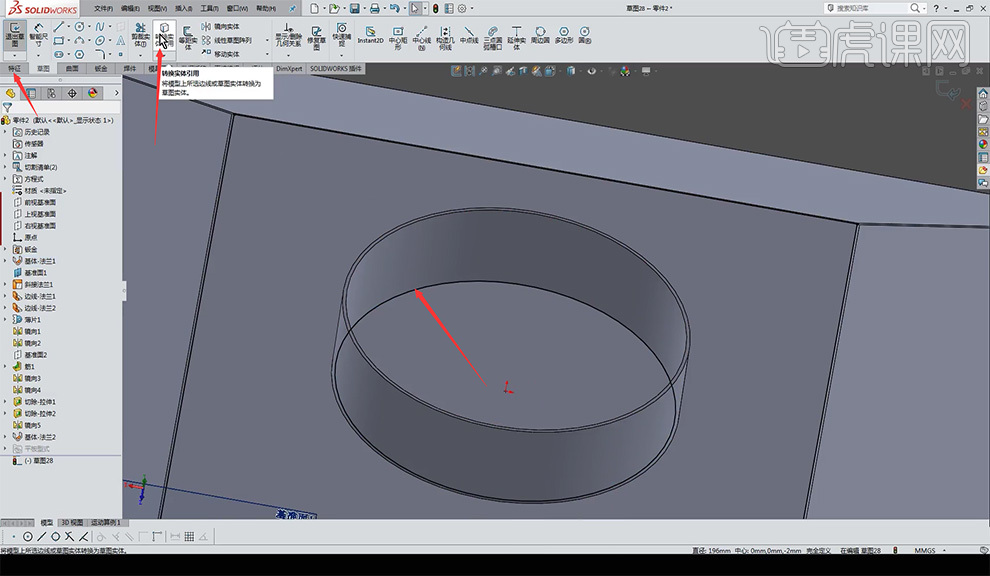Switch to the 钣金 ribbon tab
The width and height of the screenshot is (990, 576).
pos(101,69)
